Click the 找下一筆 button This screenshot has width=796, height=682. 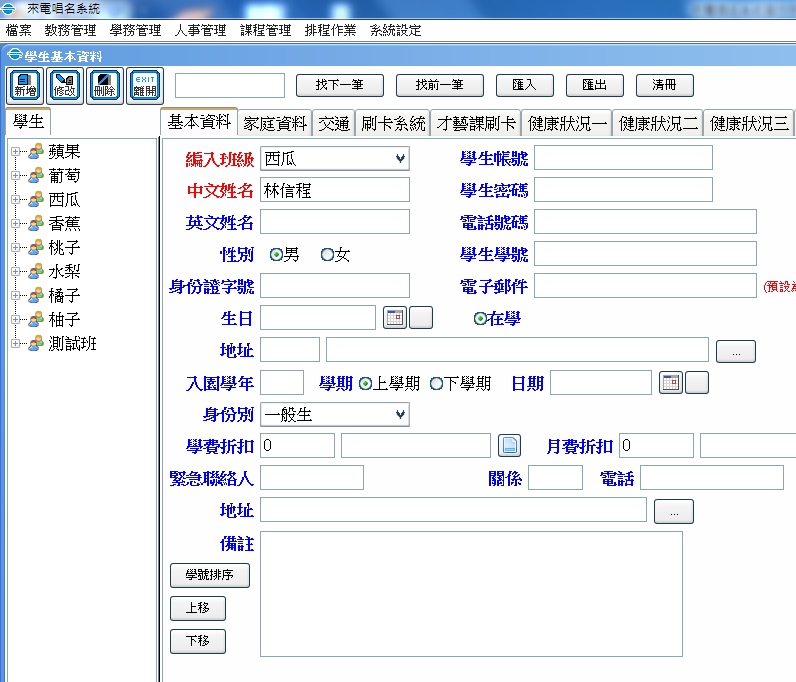340,85
